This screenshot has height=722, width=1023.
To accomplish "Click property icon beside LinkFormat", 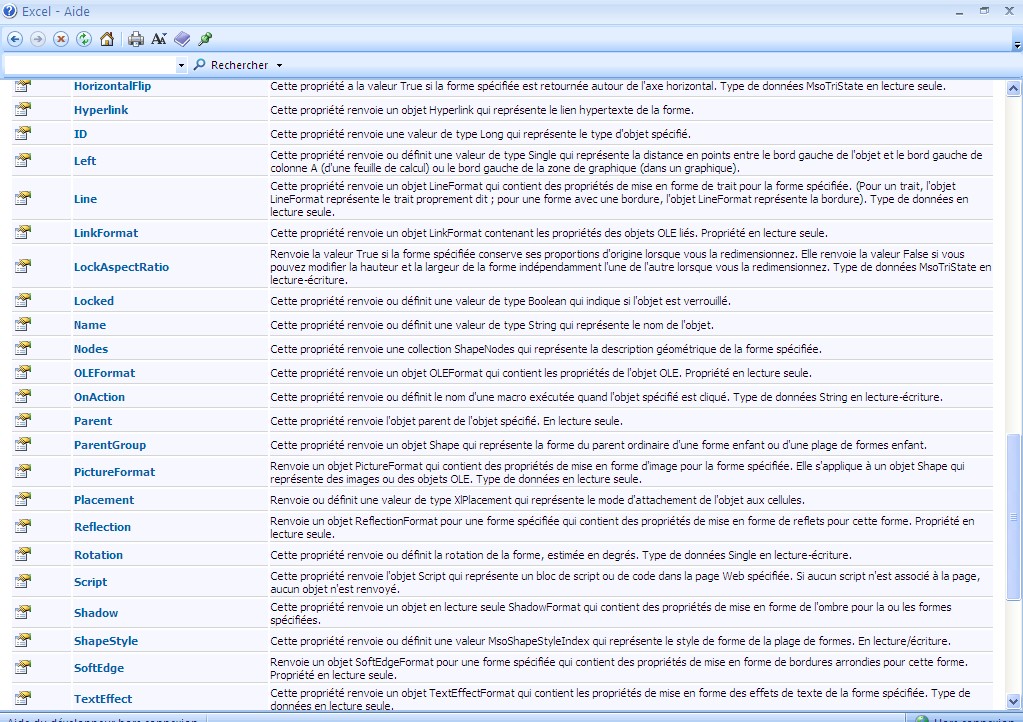I will [23, 232].
